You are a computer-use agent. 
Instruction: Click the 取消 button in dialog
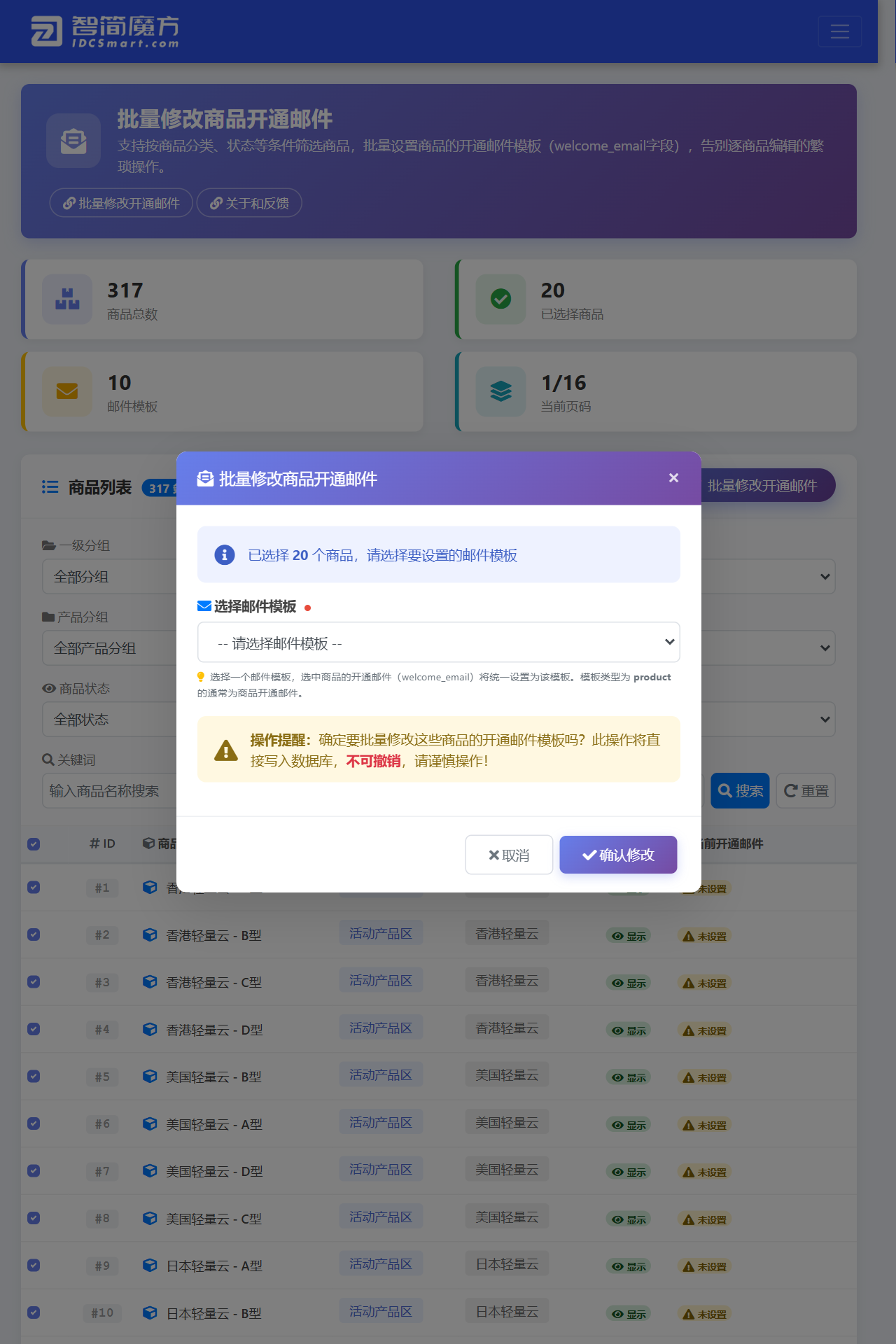point(509,855)
